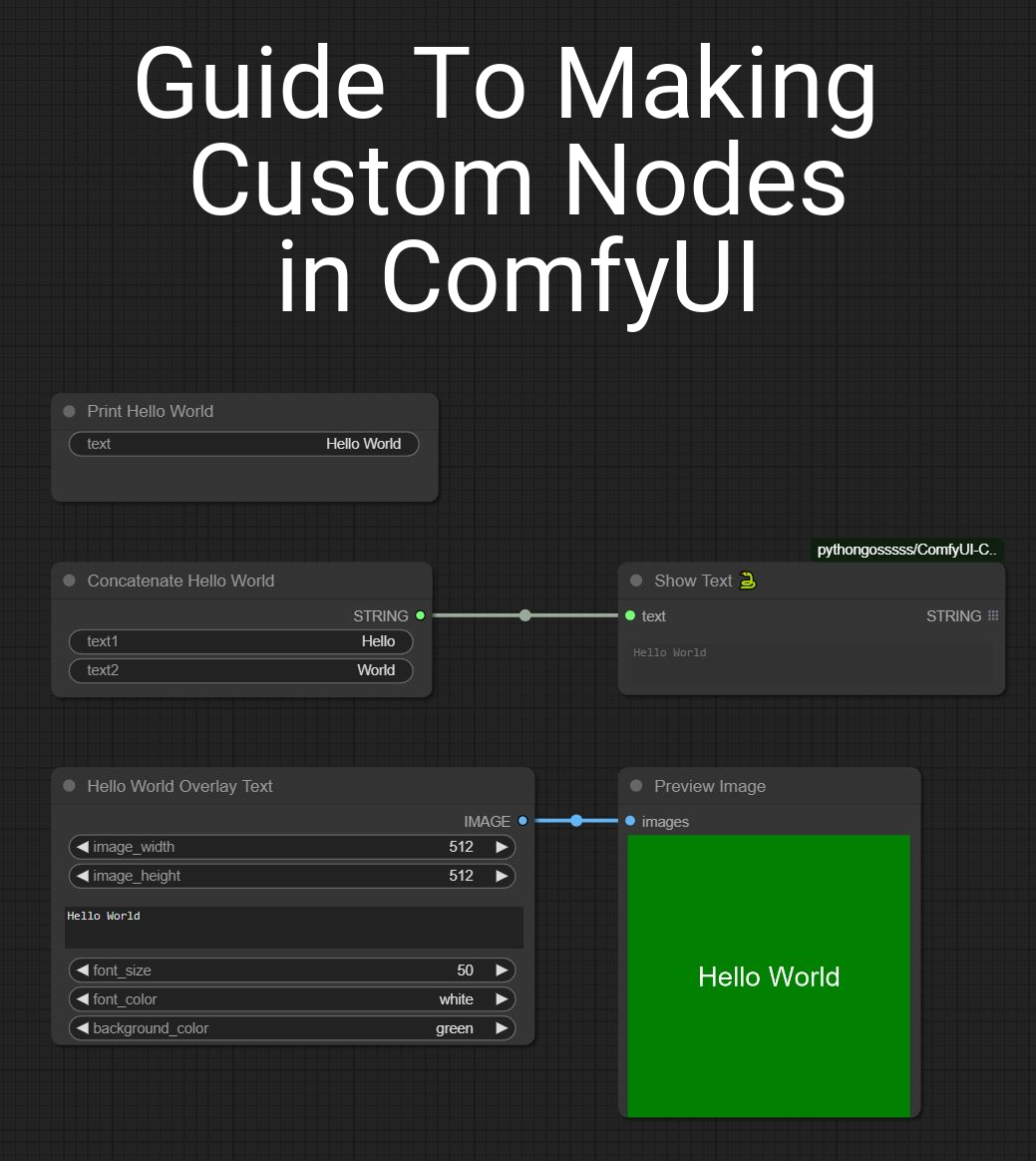Viewport: 1036px width, 1161px height.
Task: Select next font_color option
Action: tap(502, 998)
